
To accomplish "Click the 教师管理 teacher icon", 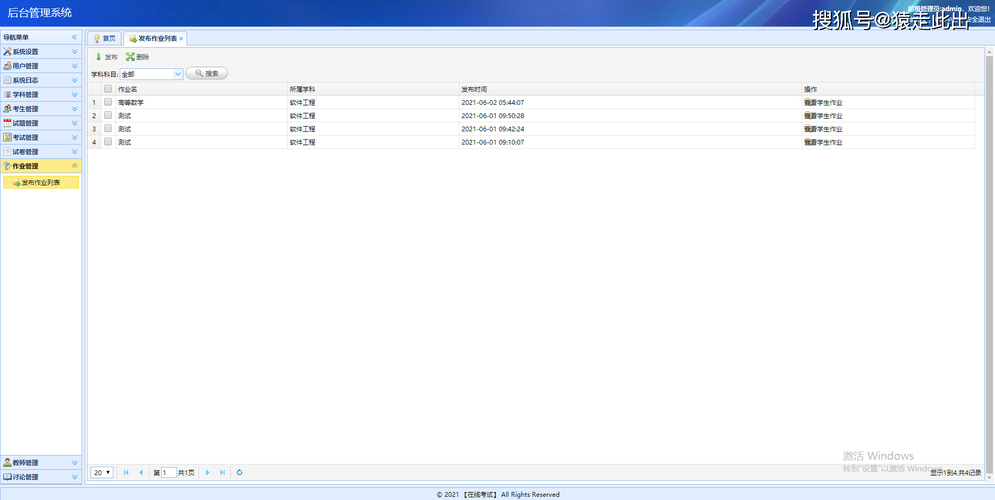I will (7, 463).
